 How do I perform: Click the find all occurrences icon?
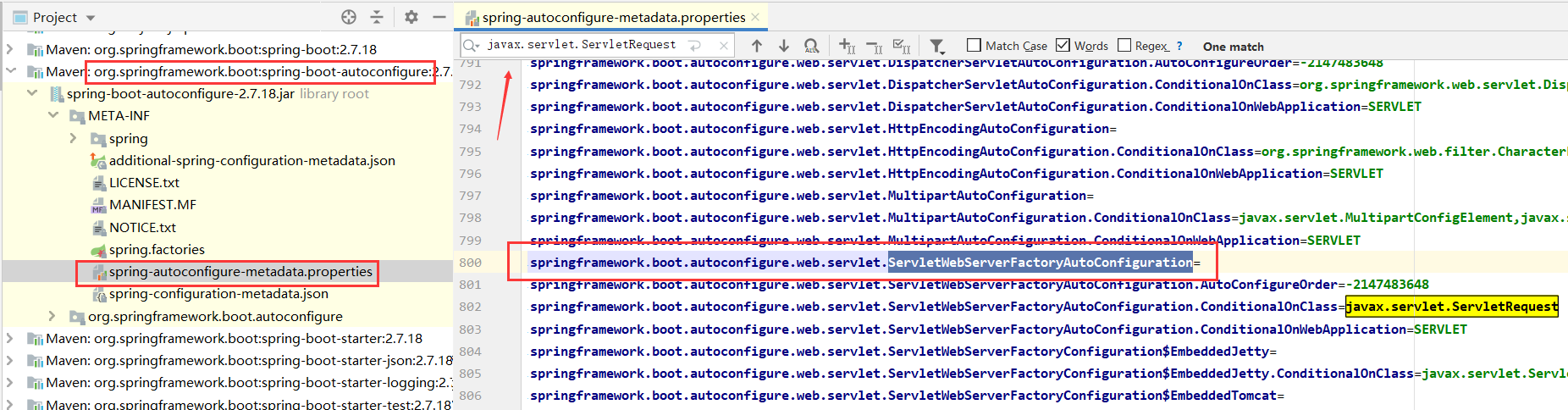point(811,46)
